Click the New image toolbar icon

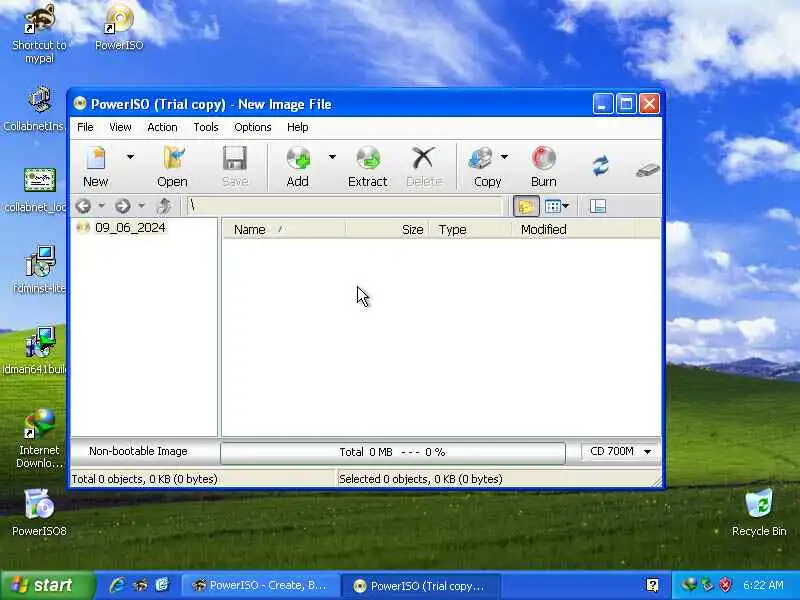pos(95,166)
